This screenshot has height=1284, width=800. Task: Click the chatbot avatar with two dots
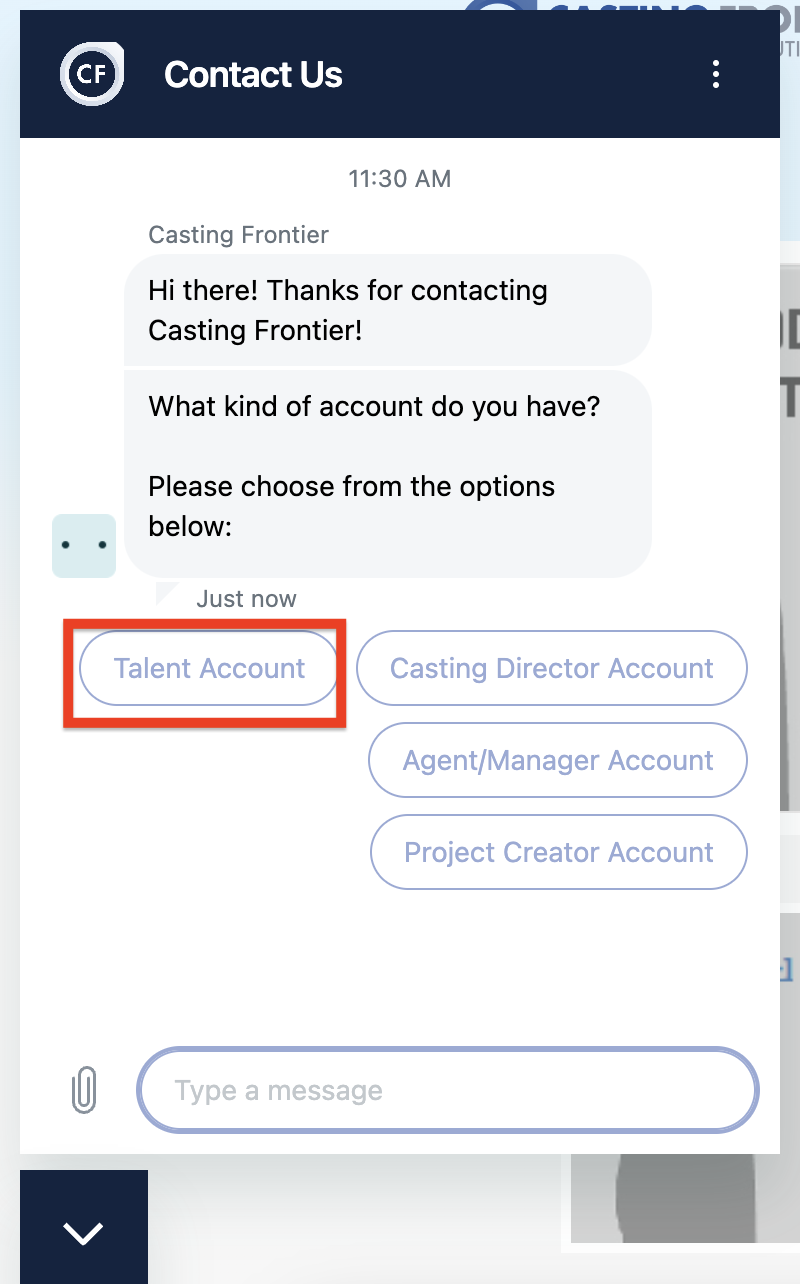pos(84,546)
